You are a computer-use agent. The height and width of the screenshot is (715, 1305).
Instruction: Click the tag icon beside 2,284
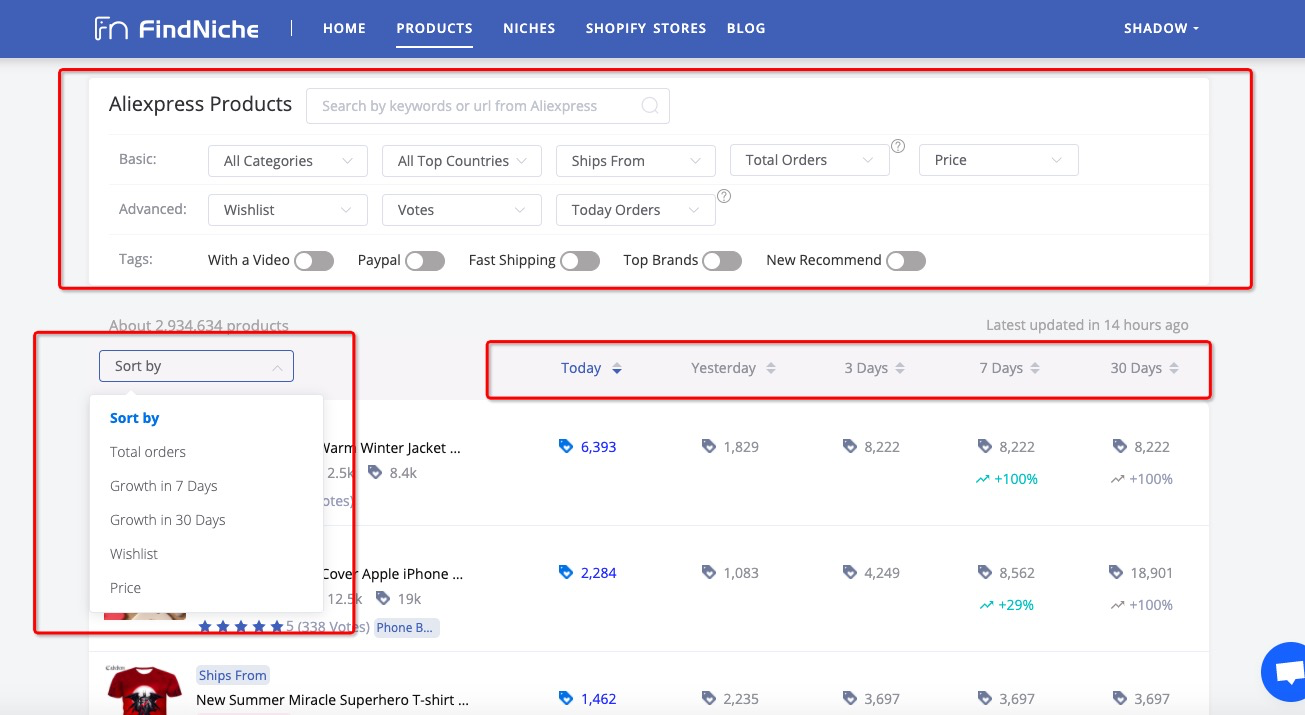(566, 573)
